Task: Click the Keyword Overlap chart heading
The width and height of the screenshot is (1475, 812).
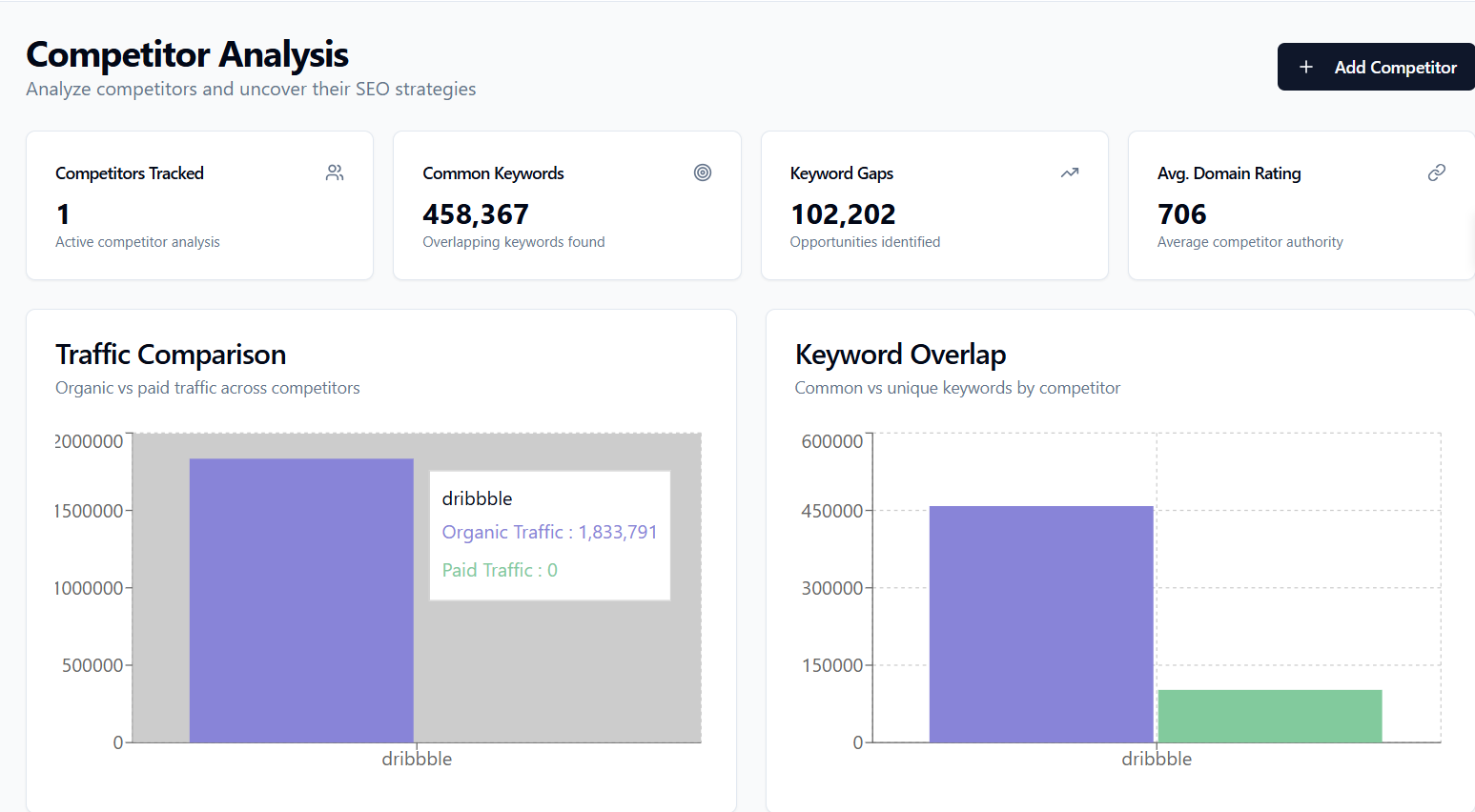Action: click(x=900, y=354)
